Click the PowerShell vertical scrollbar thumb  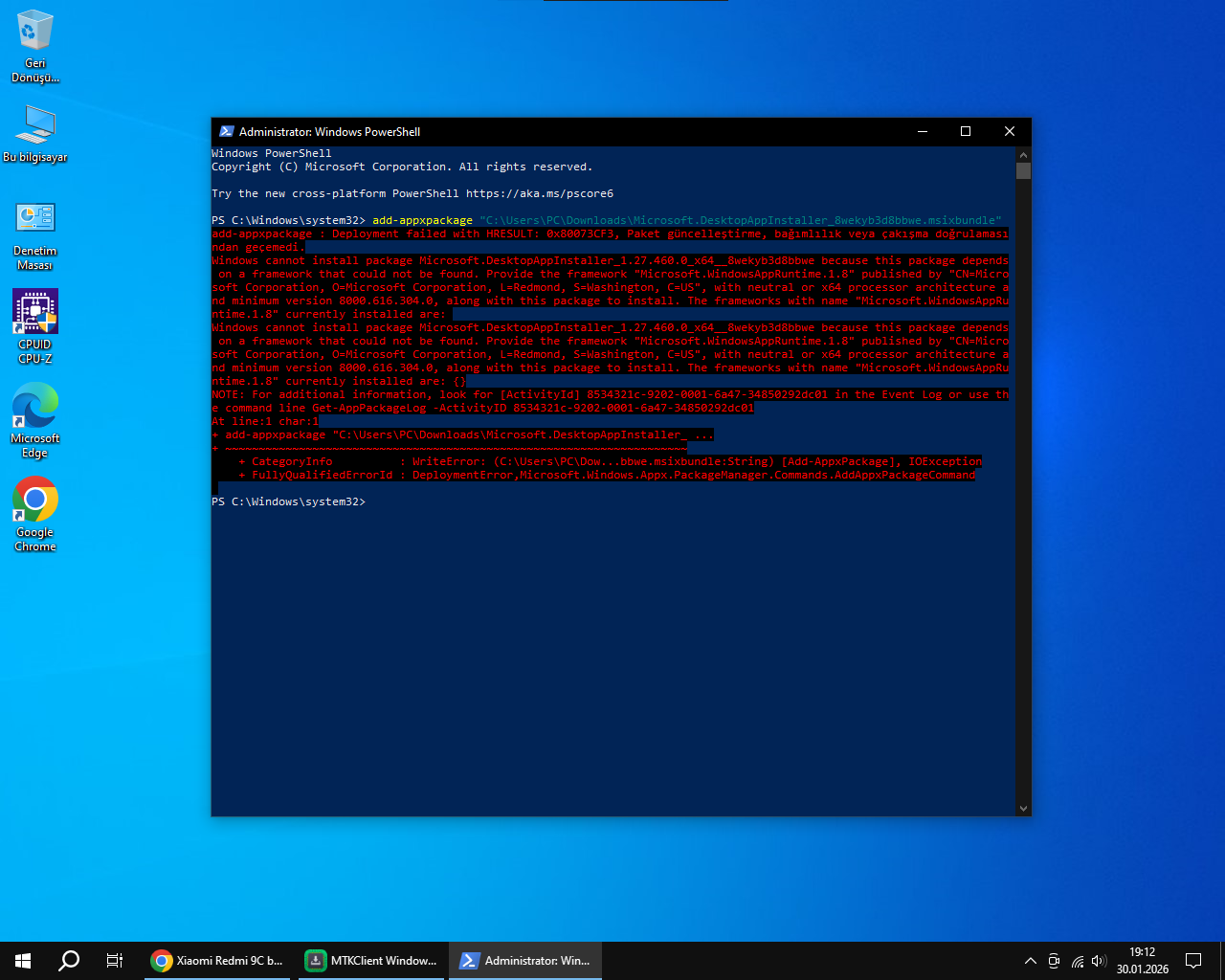(1024, 171)
